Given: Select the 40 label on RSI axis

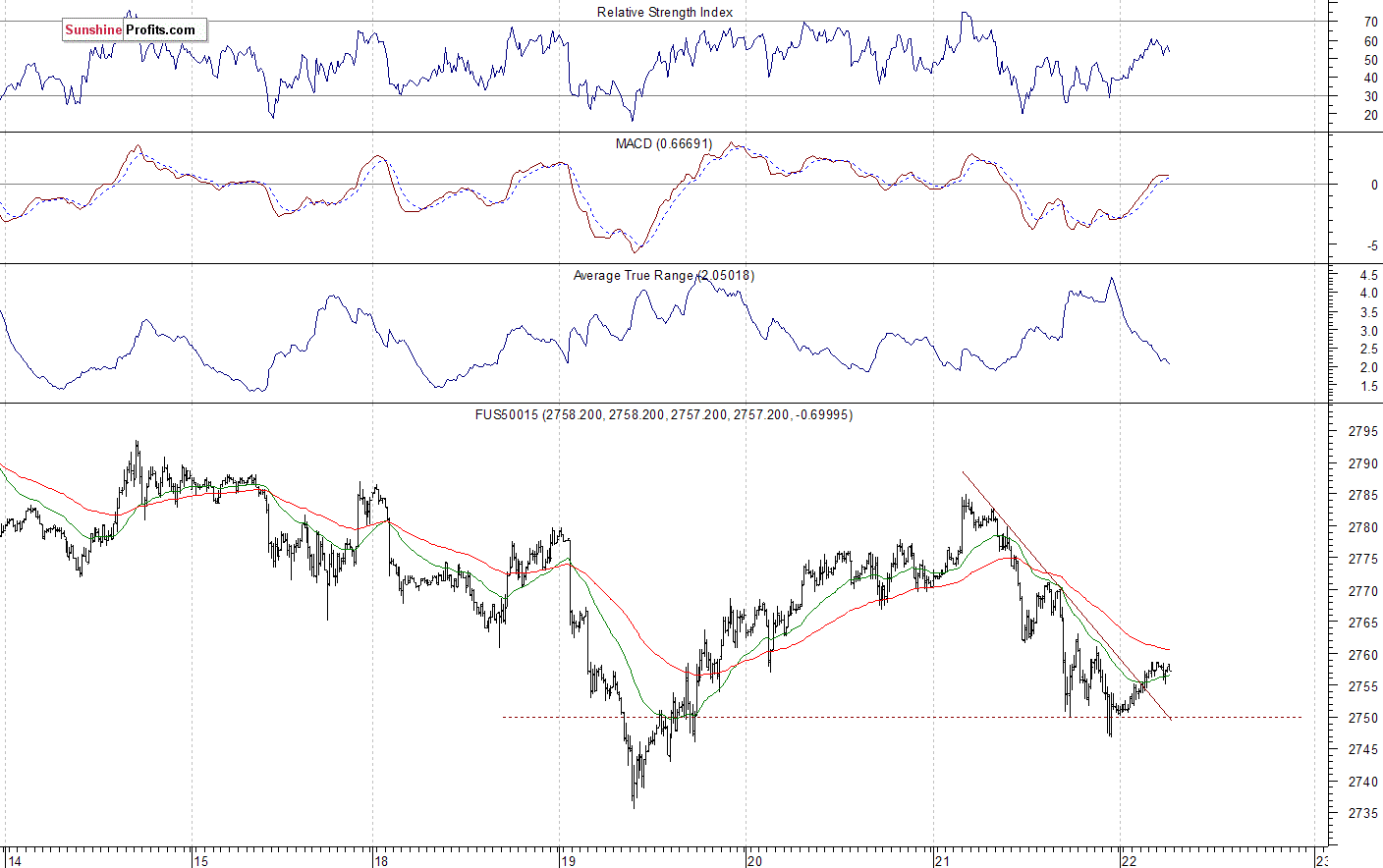Looking at the screenshot, I should (1370, 78).
